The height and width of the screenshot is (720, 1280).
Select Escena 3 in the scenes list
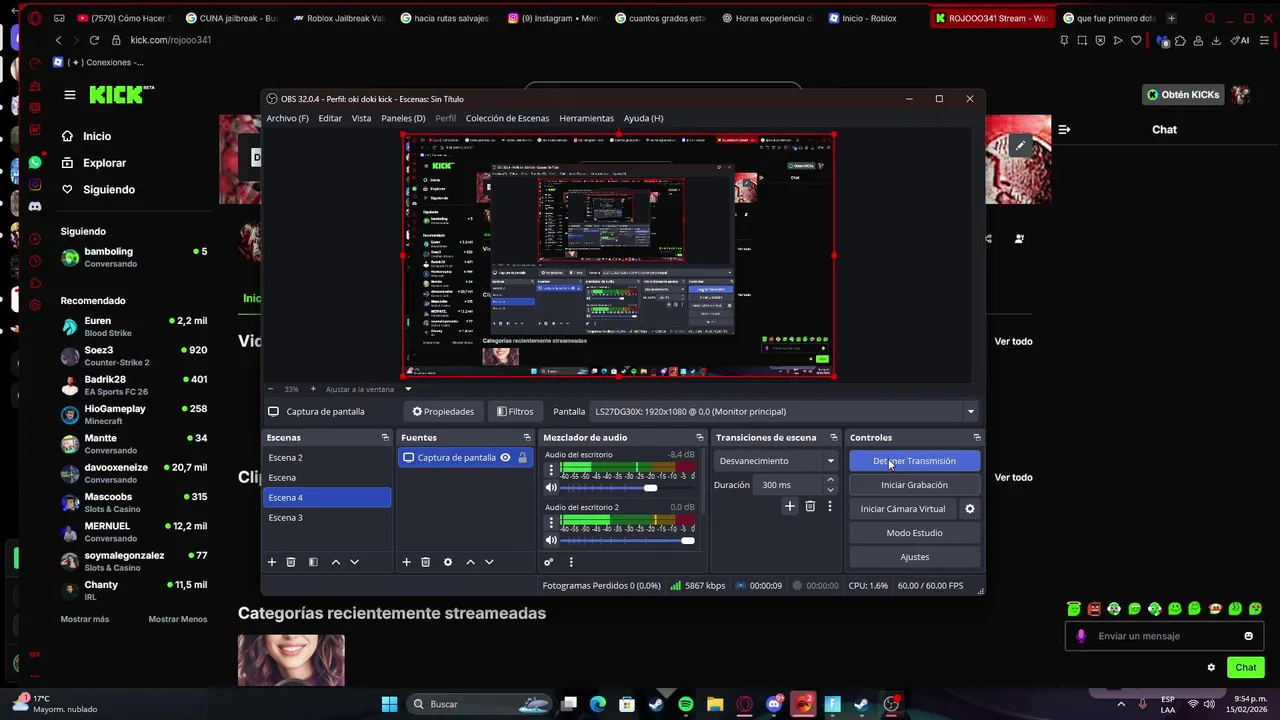(x=327, y=517)
